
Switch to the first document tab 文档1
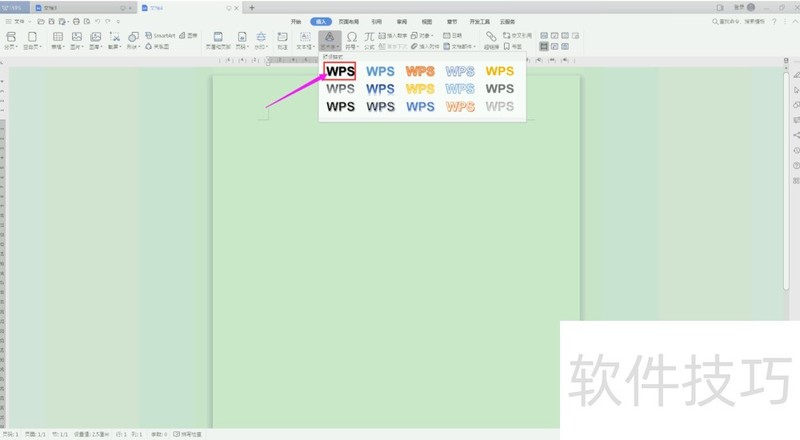click(x=83, y=8)
